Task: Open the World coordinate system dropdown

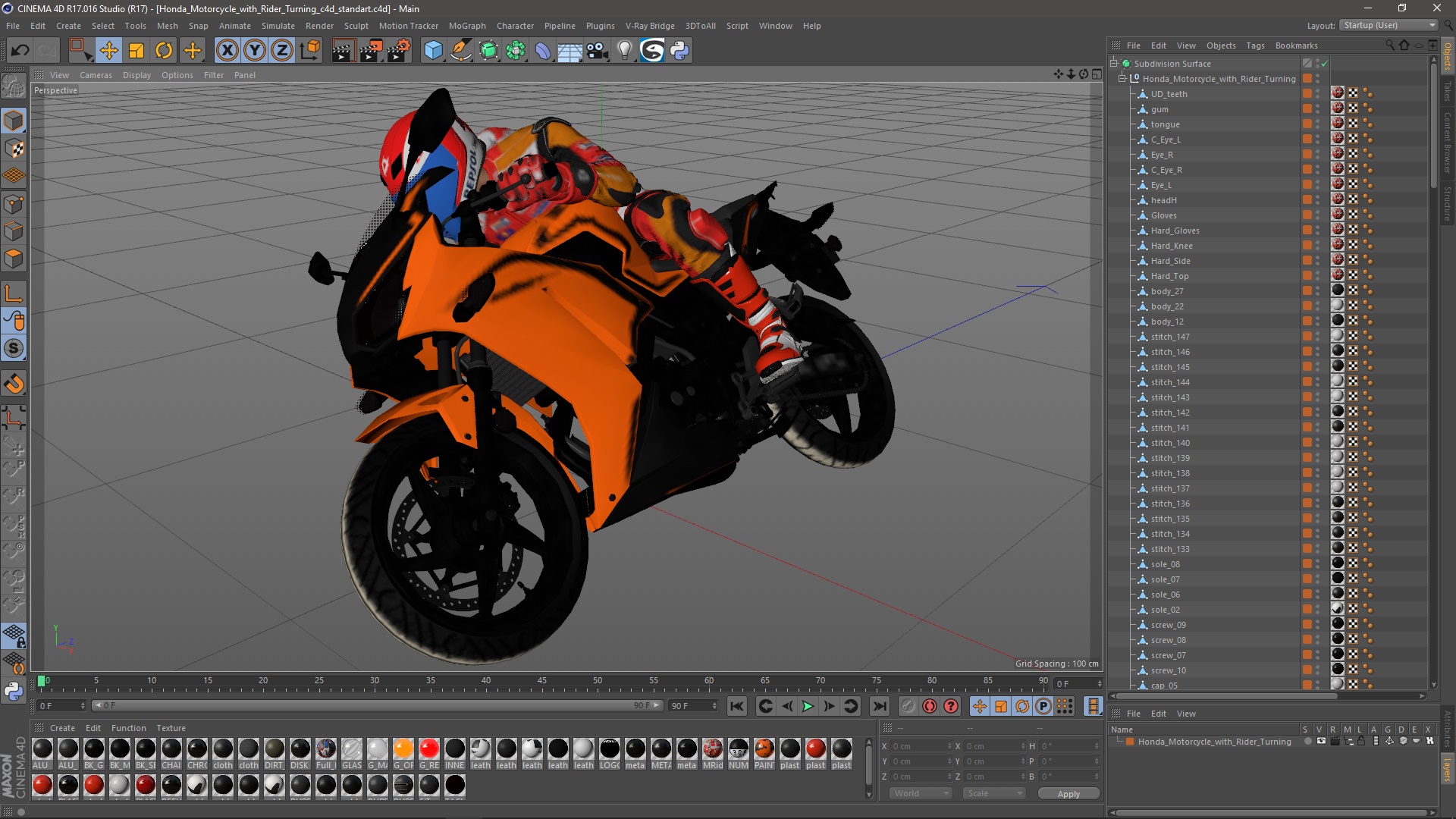Action: click(921, 793)
